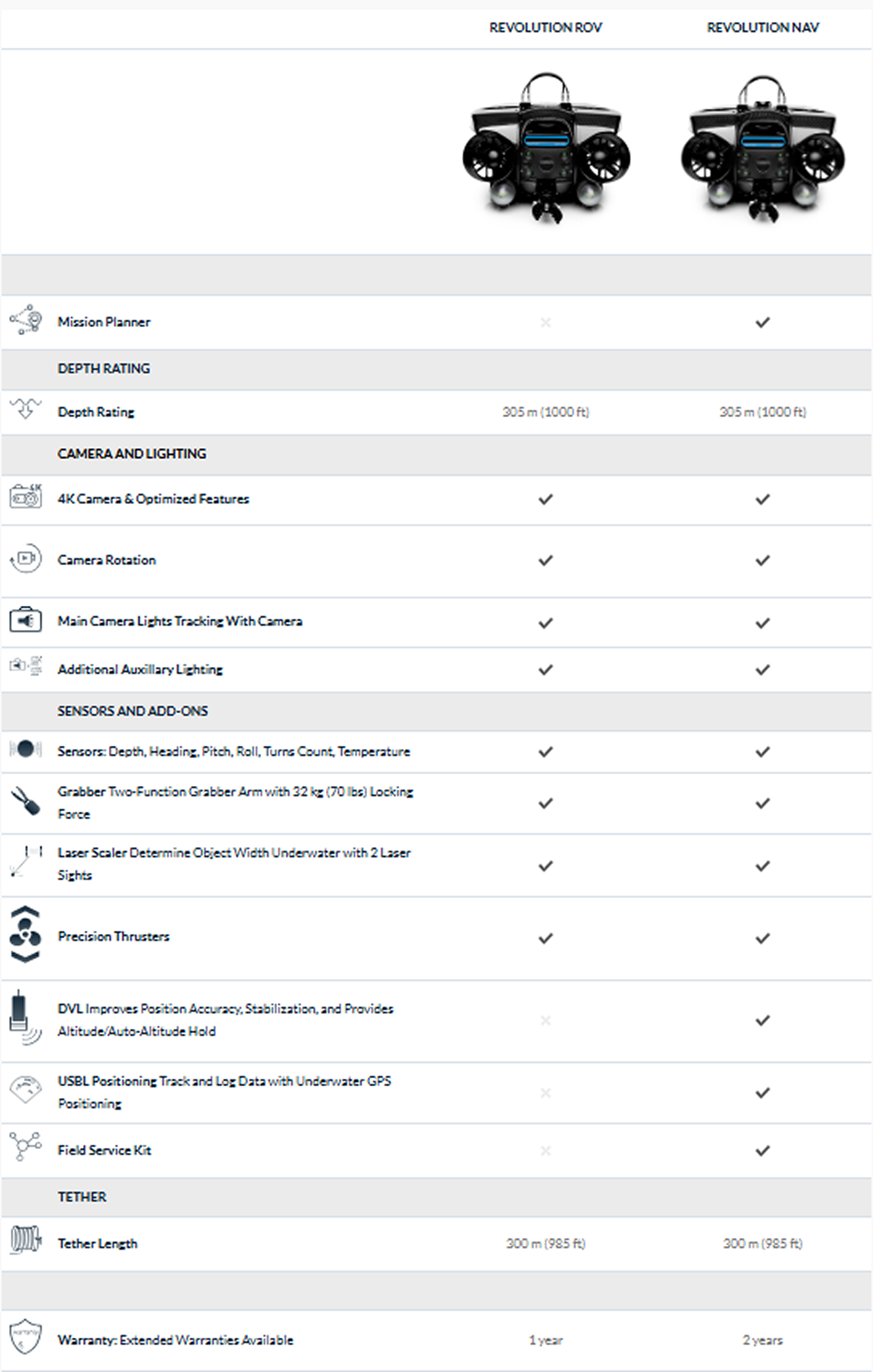Click the Camera Rotation icon

26,558
